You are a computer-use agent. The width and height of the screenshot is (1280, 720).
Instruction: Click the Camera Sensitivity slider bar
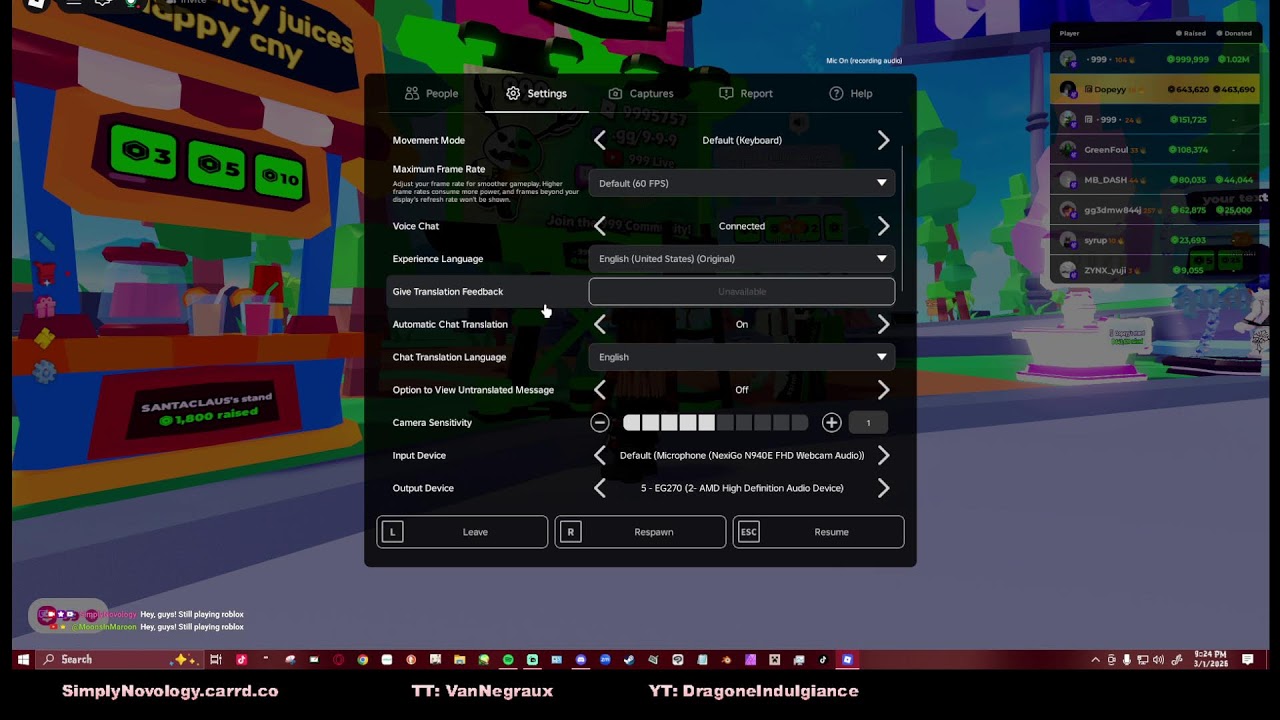click(715, 423)
